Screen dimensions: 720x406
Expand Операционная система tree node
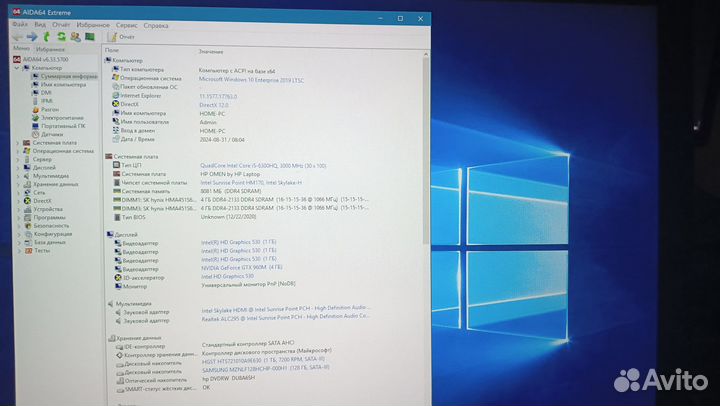point(16,151)
